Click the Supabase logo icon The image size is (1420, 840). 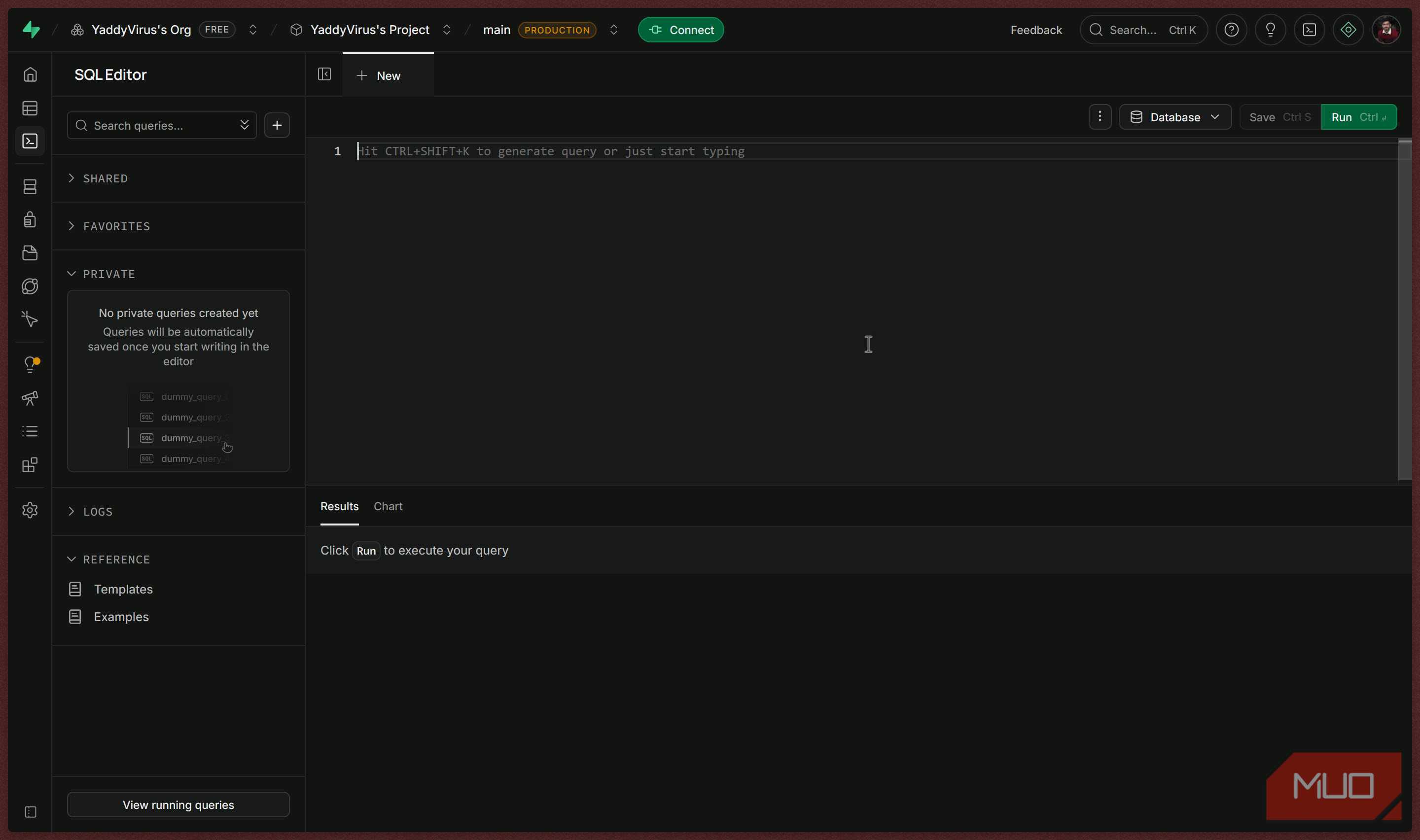[x=31, y=30]
